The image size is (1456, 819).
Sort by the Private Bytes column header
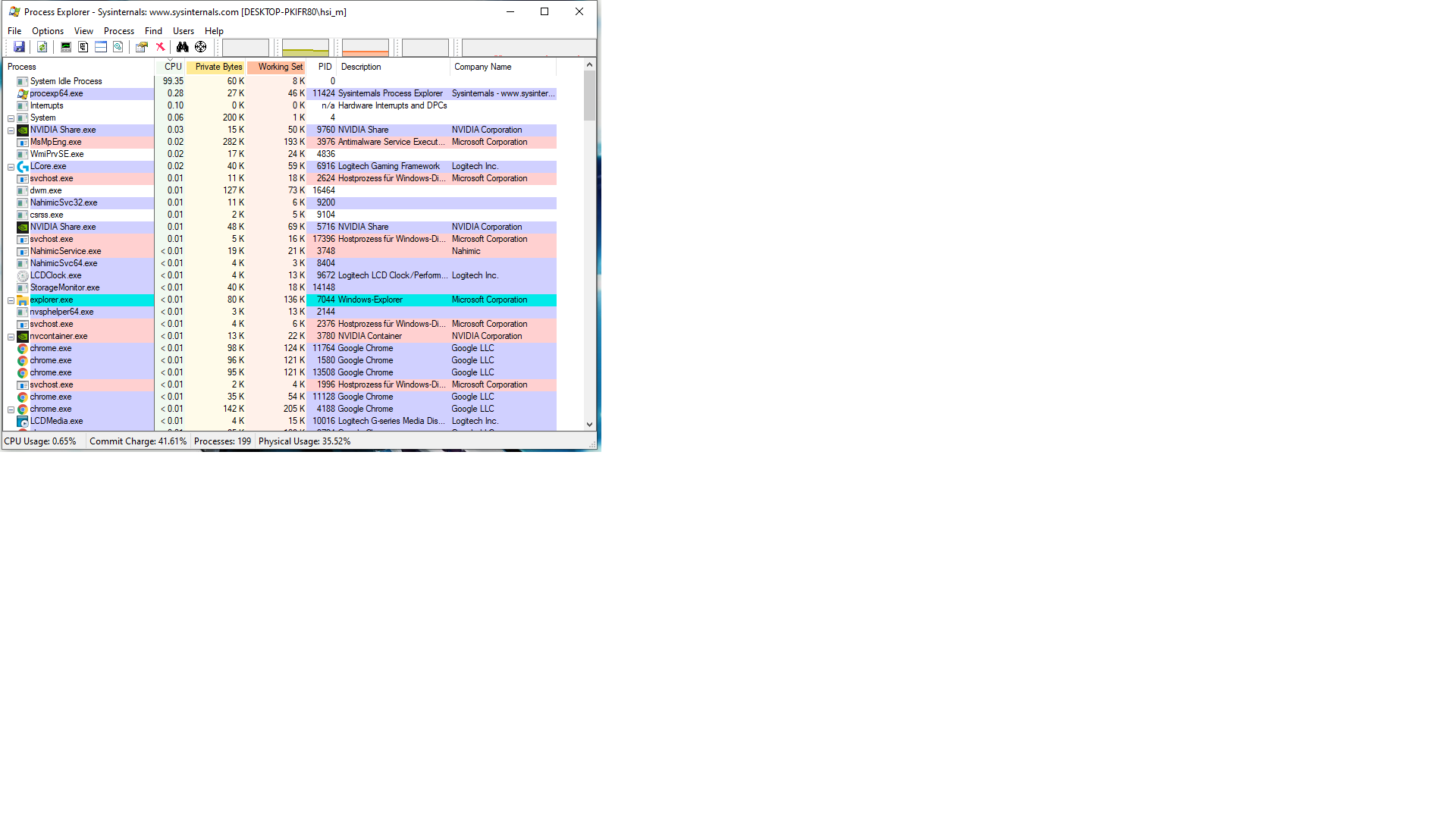(218, 67)
